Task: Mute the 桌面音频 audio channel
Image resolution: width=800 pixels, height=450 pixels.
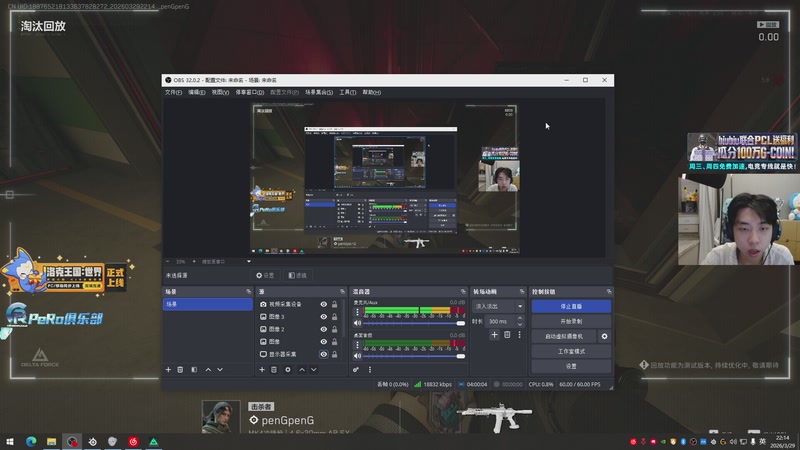Action: (357, 356)
